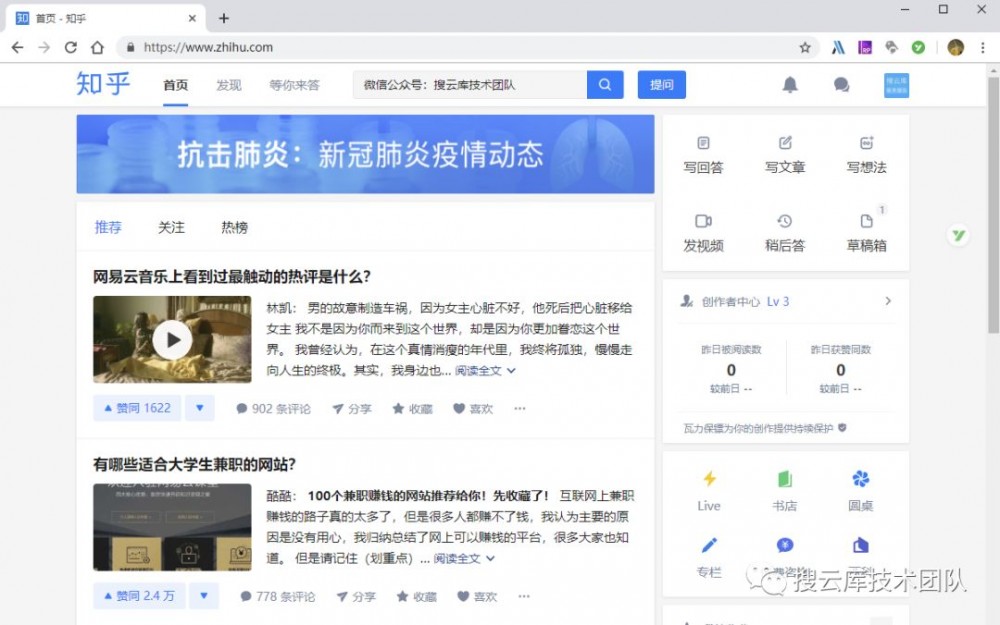Screen dimensions: 1000x625
Task: Click the Live lightning bolt icon
Action: [x=708, y=478]
